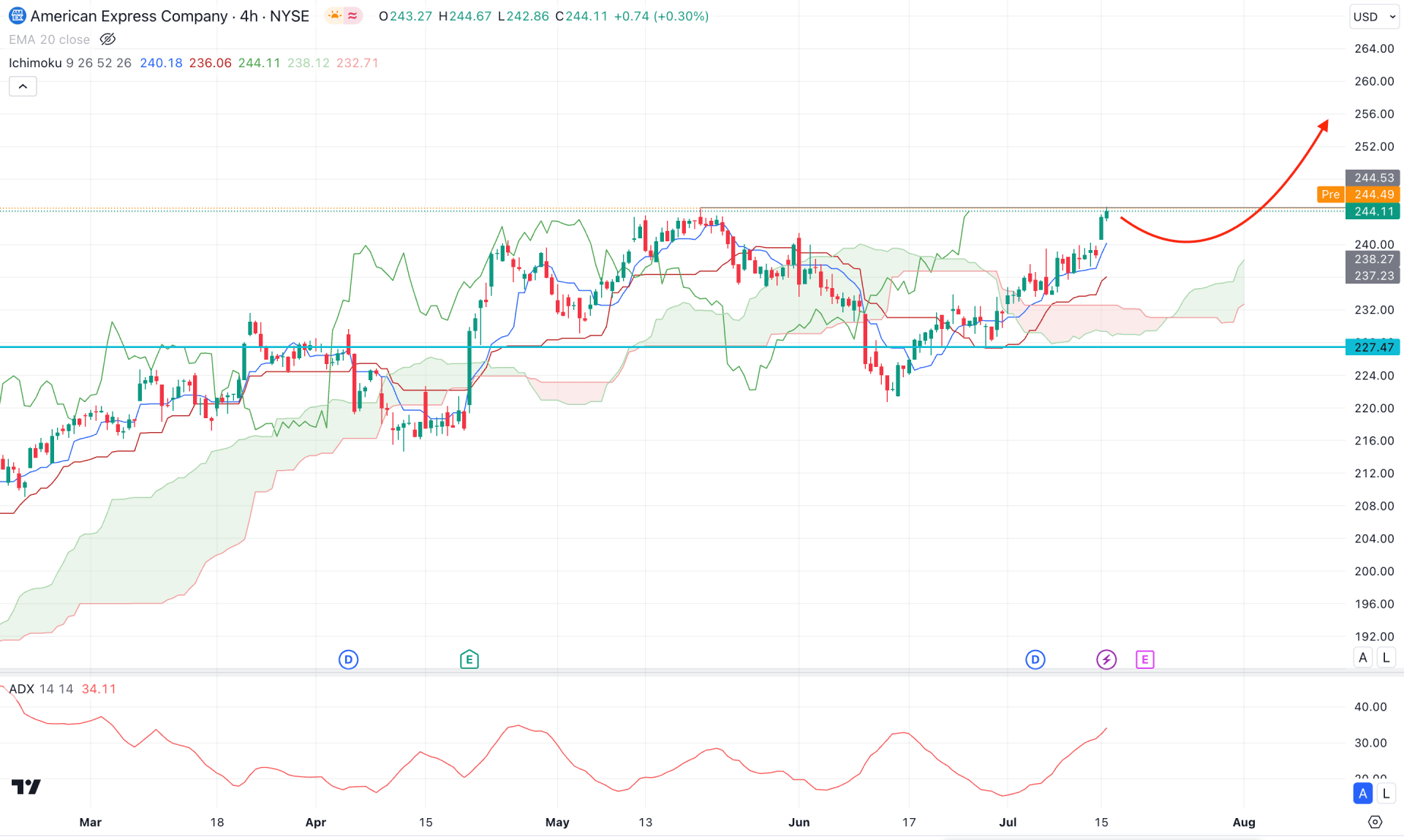Image resolution: width=1404 pixels, height=840 pixels.
Task: Click Ichimoku conversion value 240.18
Action: (x=161, y=63)
